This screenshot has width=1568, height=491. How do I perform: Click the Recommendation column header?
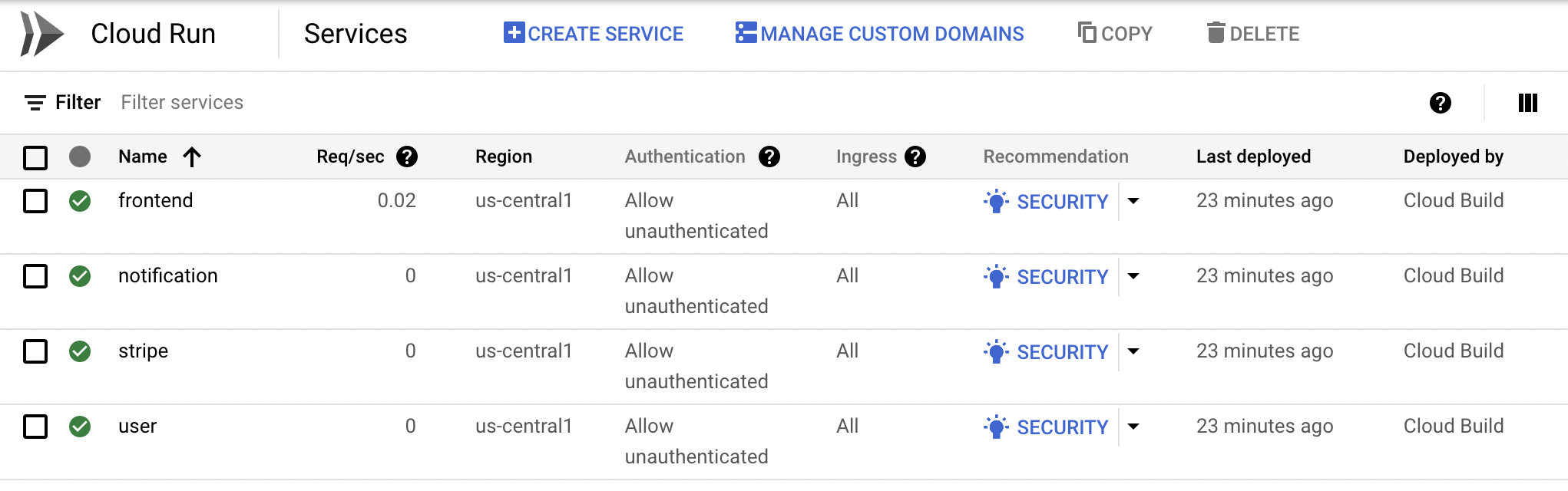coord(1056,157)
